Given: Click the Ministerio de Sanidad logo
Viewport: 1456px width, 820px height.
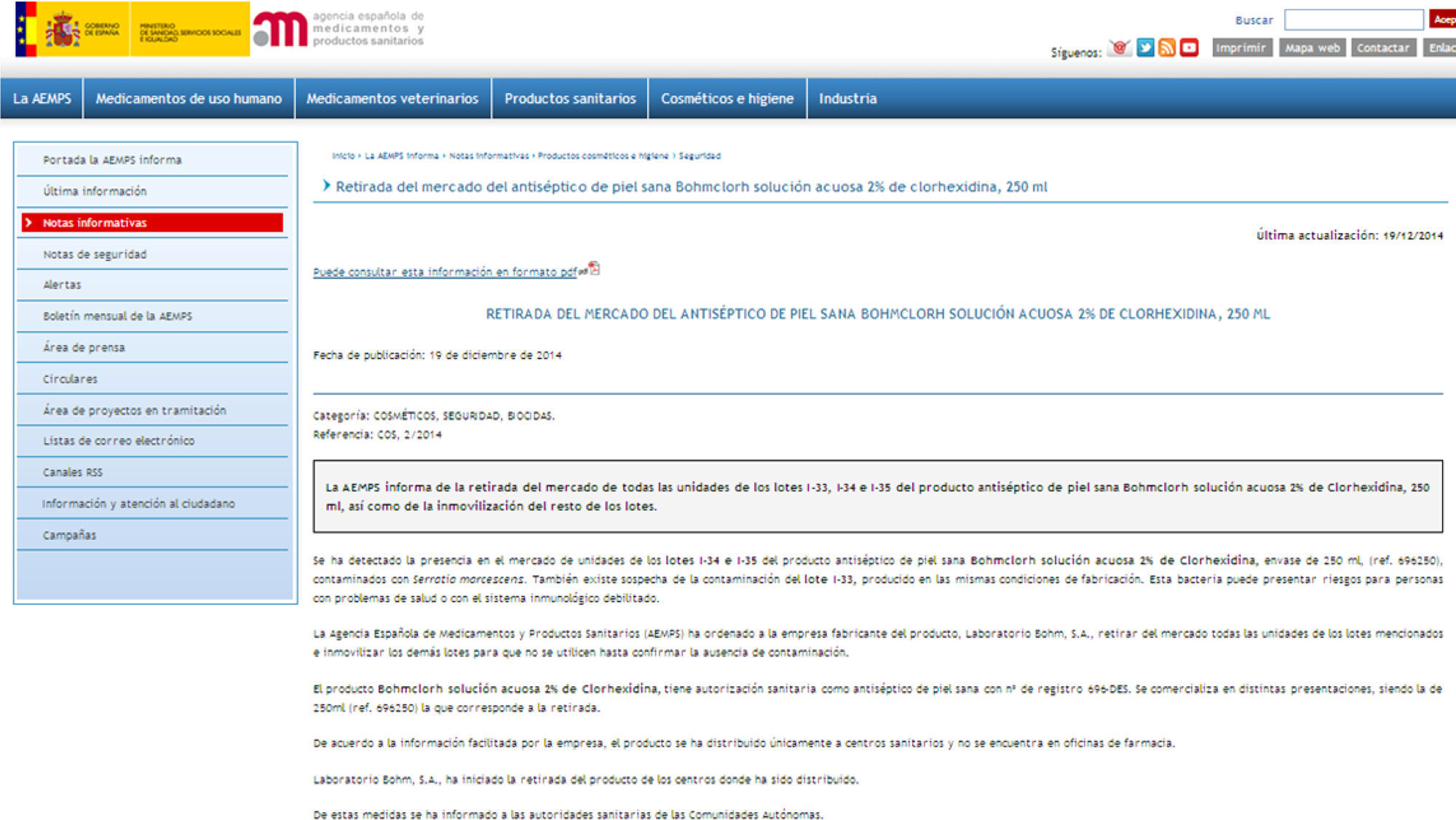Looking at the screenshot, I should pyautogui.click(x=189, y=29).
